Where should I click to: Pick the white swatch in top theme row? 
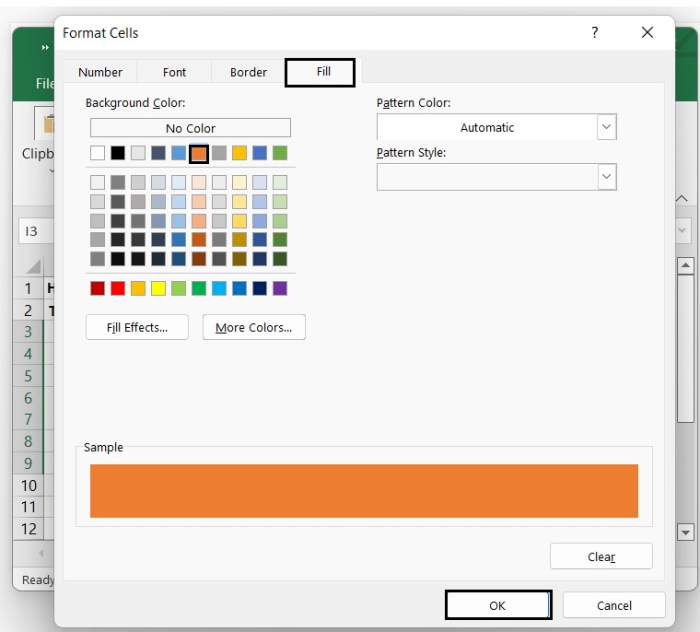tap(97, 153)
